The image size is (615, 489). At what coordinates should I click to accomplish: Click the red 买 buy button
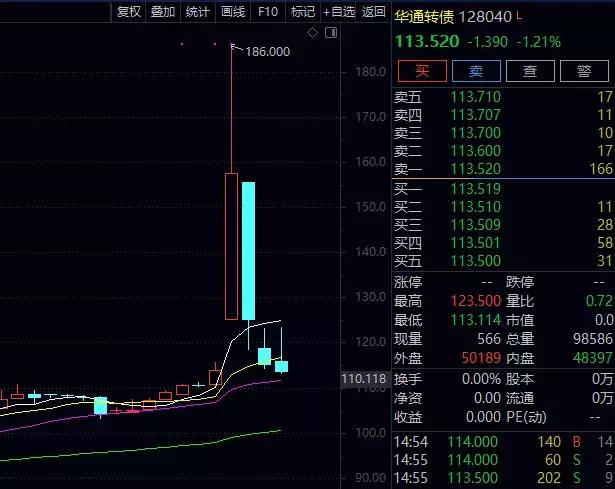click(x=422, y=71)
